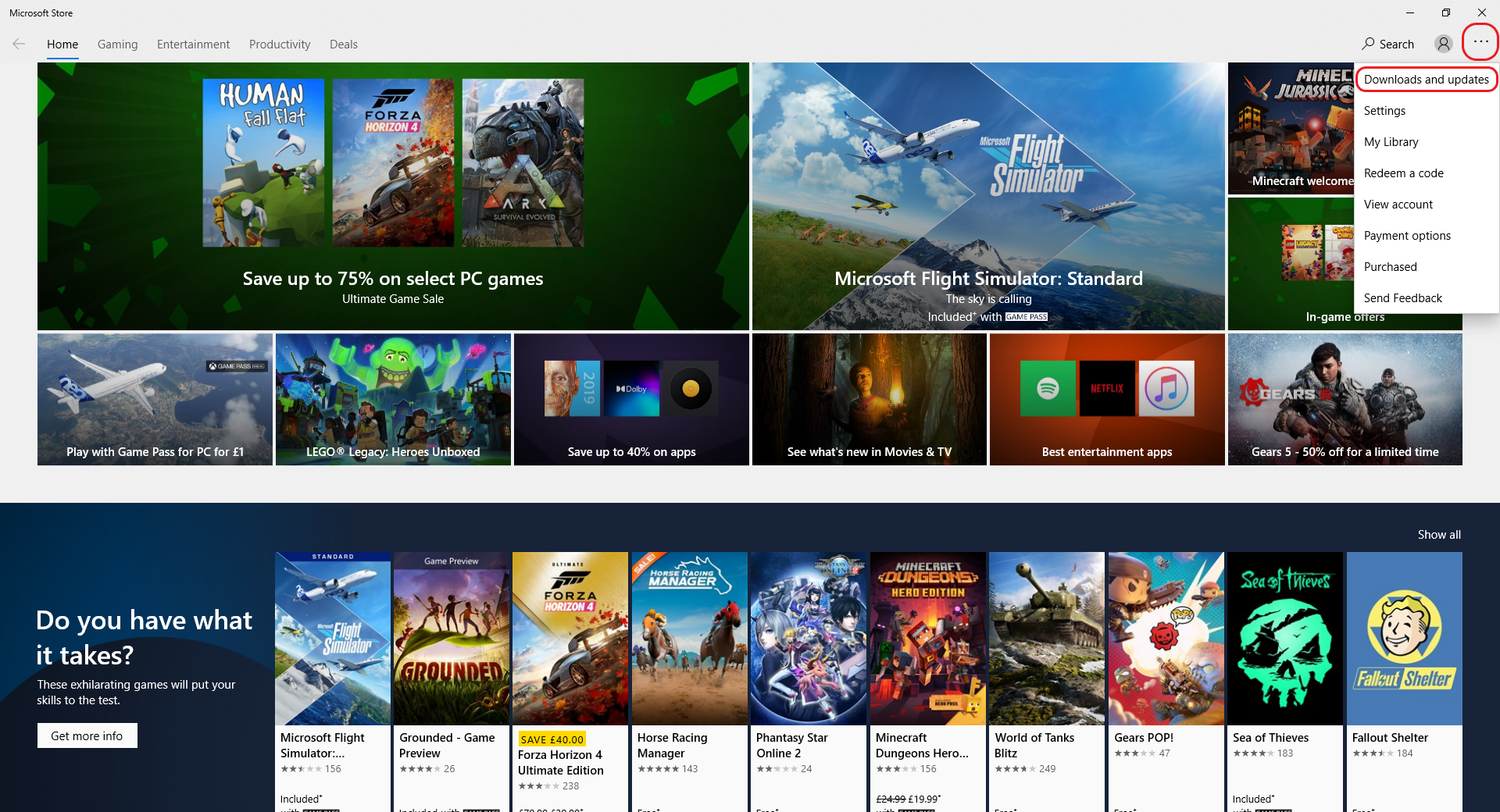Click the 2019 anatomy app icon

click(572, 389)
